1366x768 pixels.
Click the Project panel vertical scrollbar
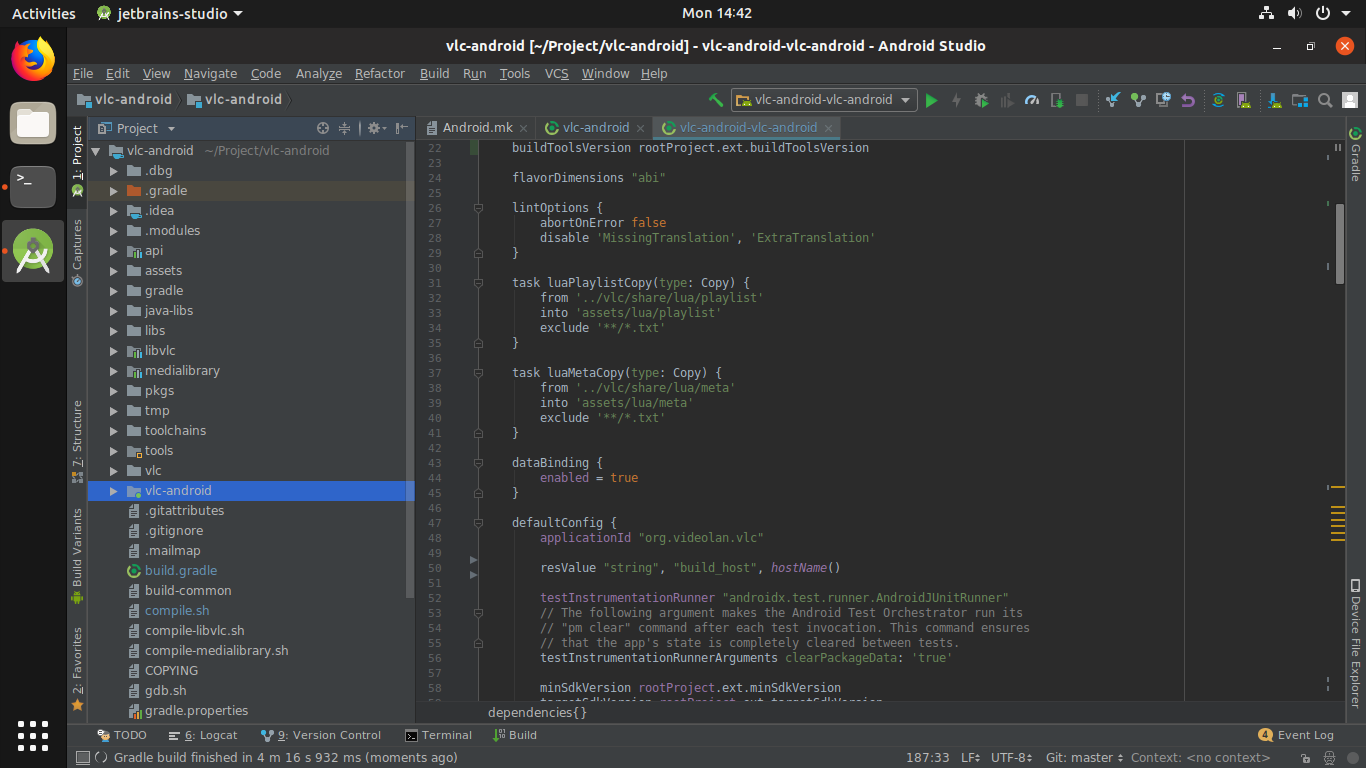(x=410, y=370)
